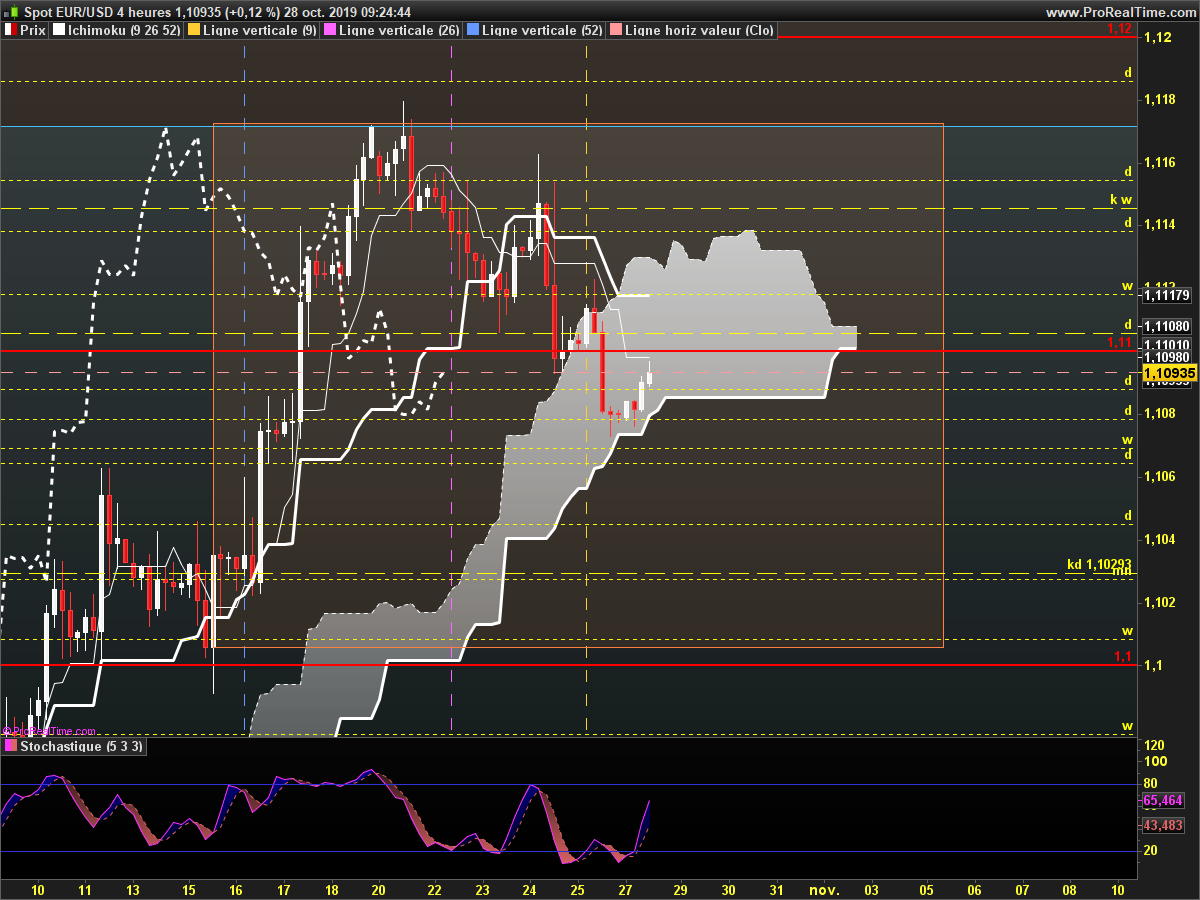Image resolution: width=1200 pixels, height=900 pixels.
Task: Click the blue Ligne verticale (52) swatch
Action: tap(473, 30)
